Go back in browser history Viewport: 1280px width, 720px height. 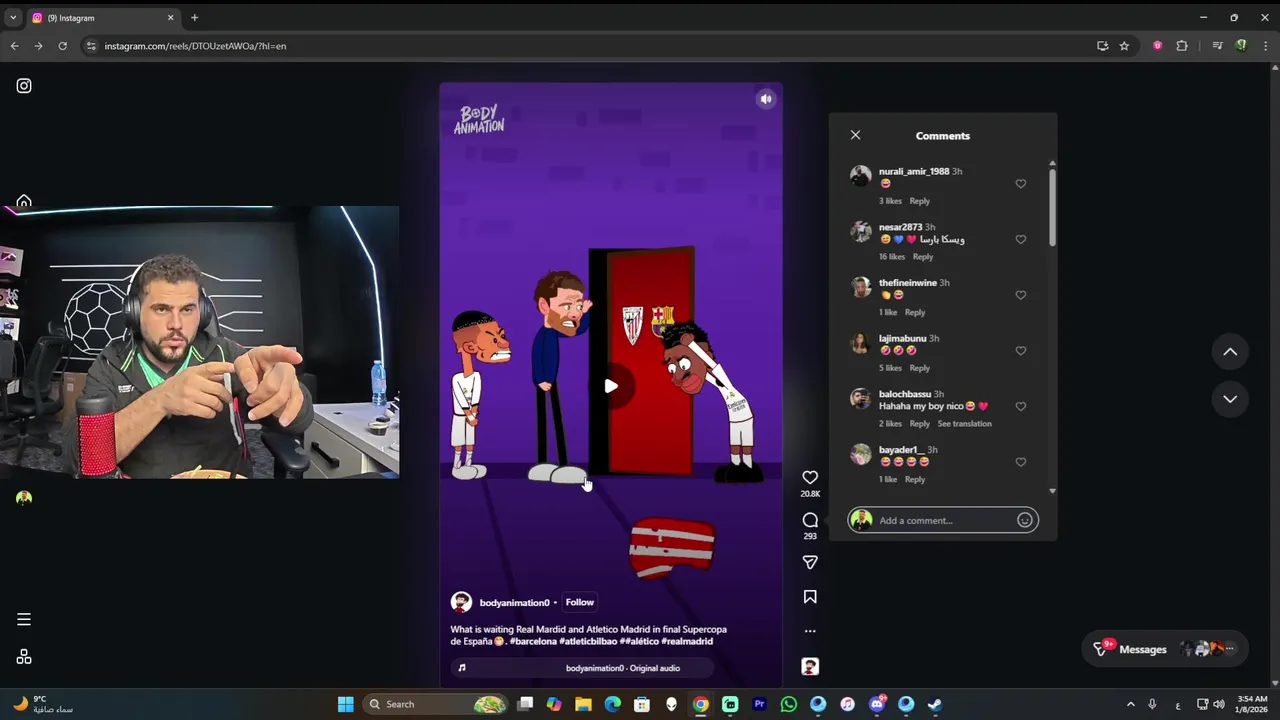(x=14, y=46)
